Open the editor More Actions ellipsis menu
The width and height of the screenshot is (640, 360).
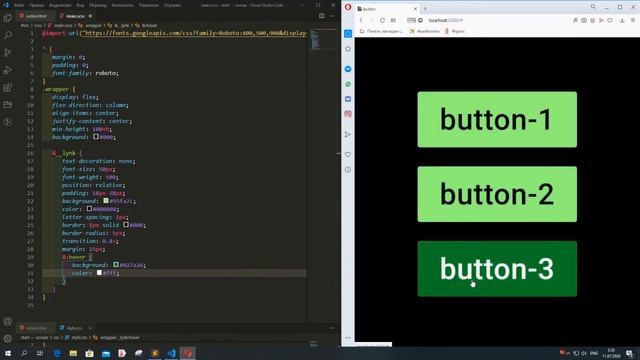click(x=332, y=16)
